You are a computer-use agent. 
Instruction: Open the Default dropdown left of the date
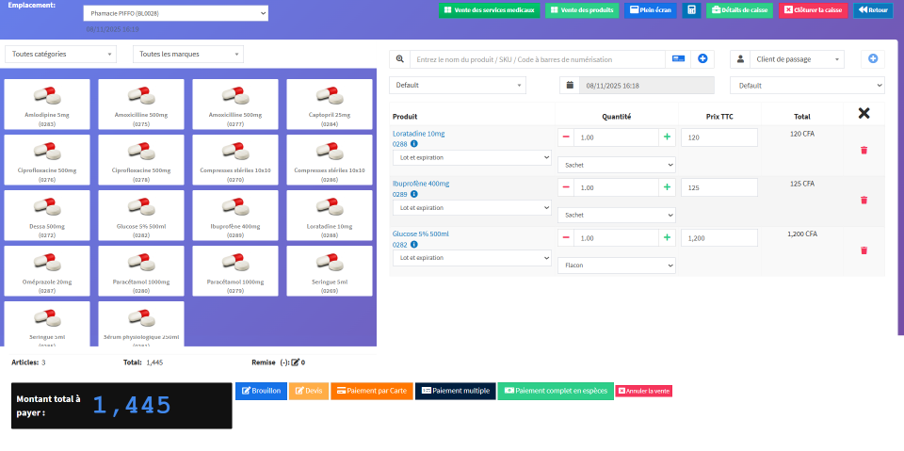click(x=458, y=85)
